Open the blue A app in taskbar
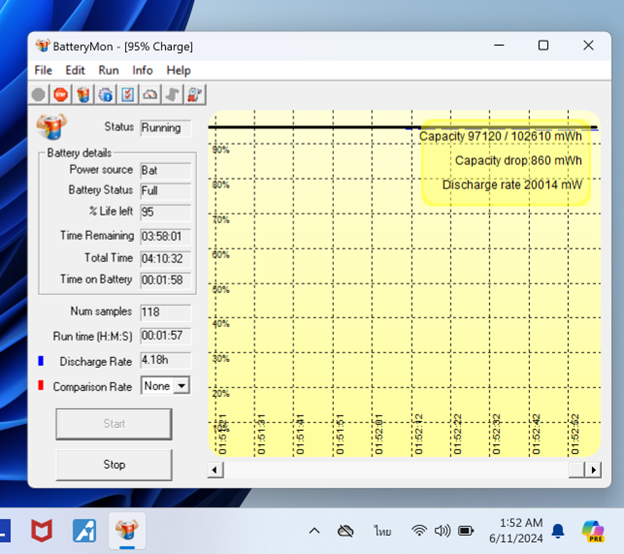The width and height of the screenshot is (624, 554). click(x=84, y=531)
